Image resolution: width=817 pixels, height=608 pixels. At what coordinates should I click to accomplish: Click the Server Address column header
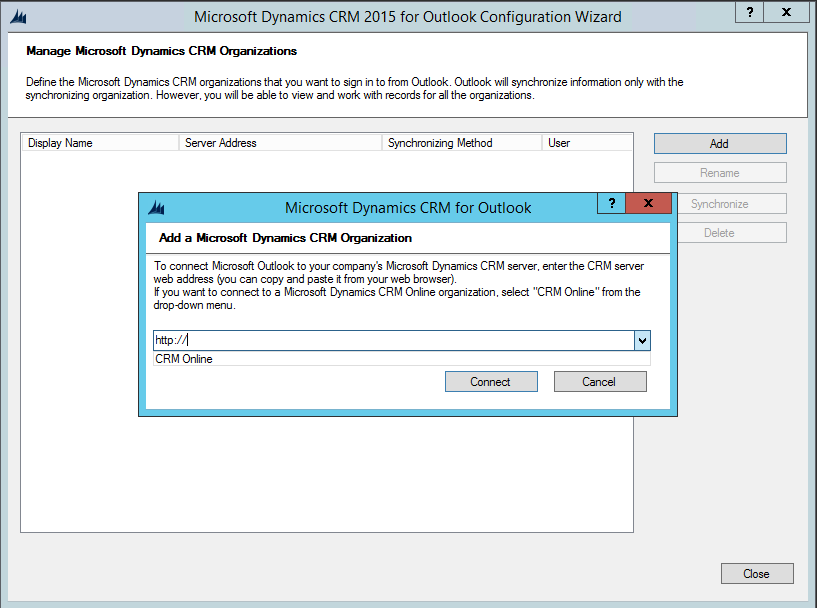(280, 143)
